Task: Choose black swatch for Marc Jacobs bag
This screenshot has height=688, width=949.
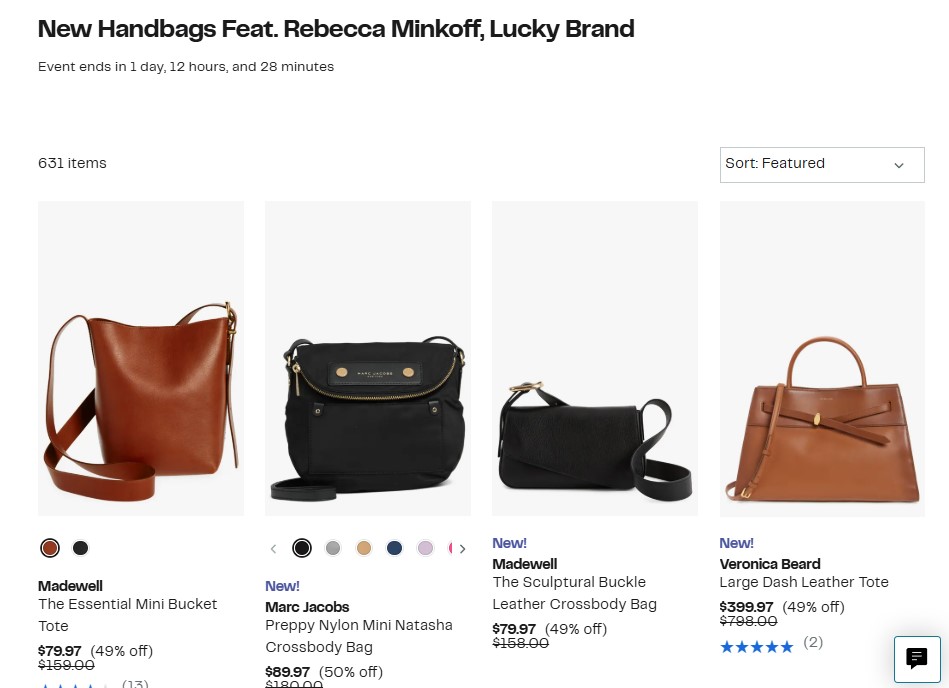Action: point(302,548)
